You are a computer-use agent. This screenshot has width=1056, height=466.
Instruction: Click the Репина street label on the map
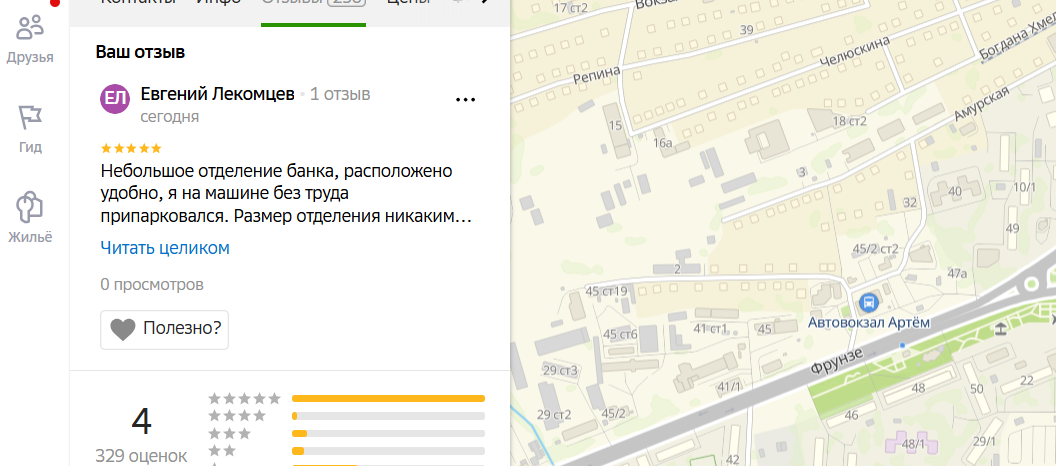595,76
